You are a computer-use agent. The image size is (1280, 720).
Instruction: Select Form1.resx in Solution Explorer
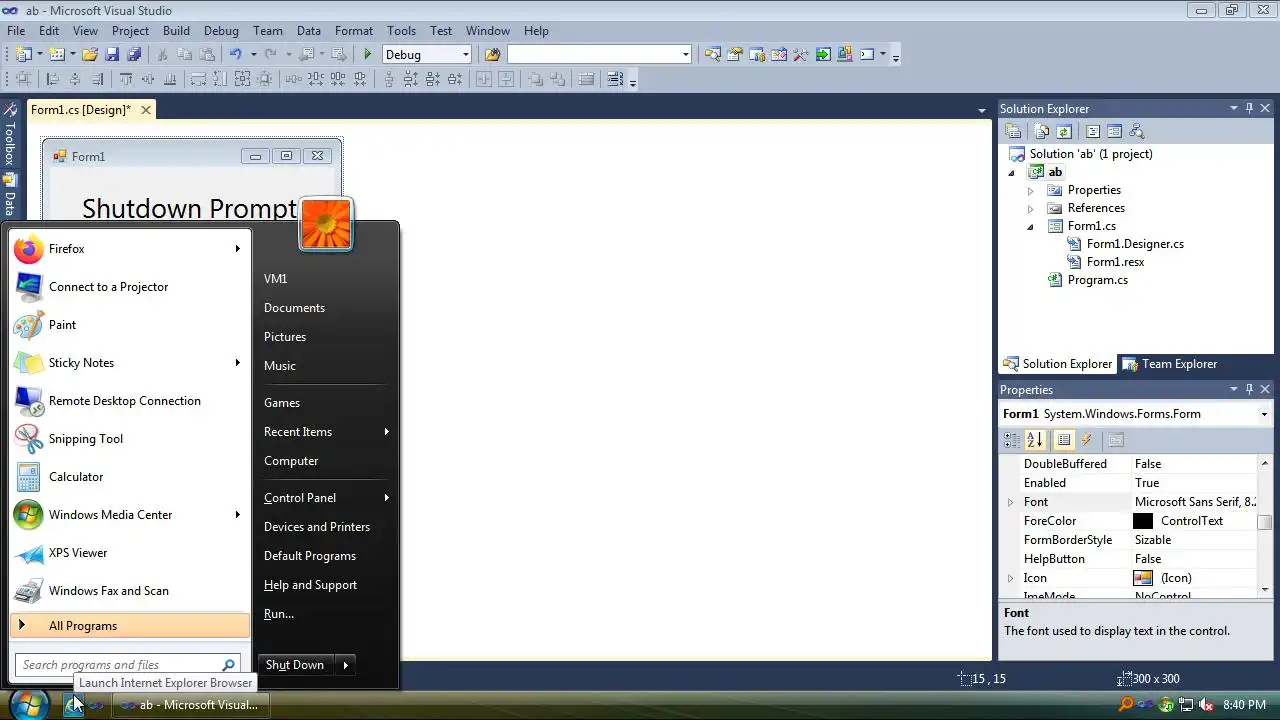point(1115,262)
